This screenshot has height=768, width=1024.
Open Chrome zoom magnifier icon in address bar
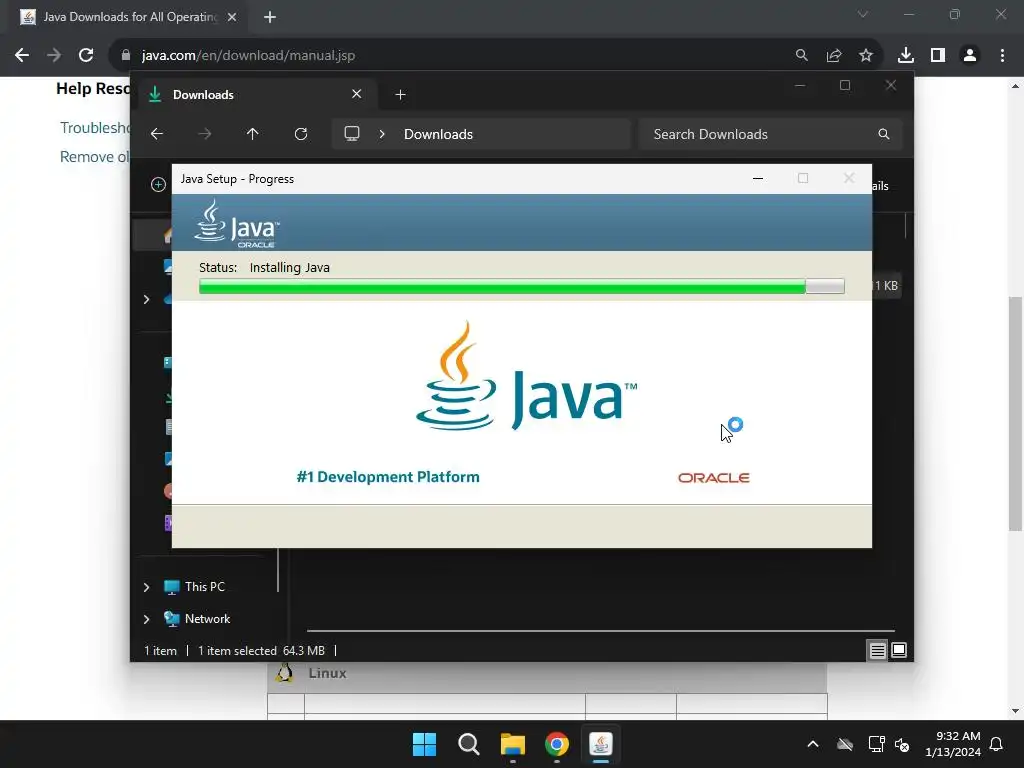click(x=801, y=56)
